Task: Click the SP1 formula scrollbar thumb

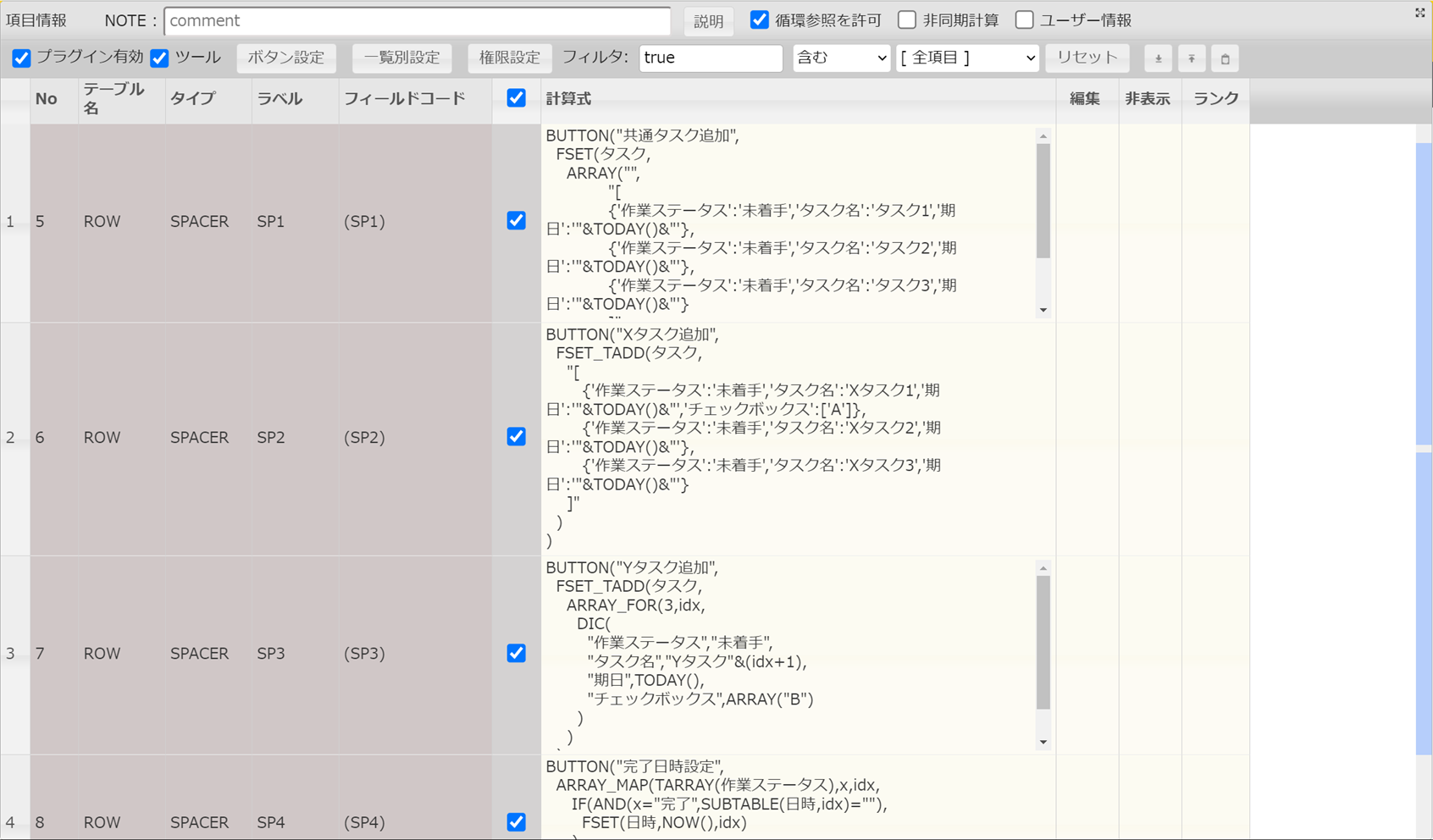Action: (x=1043, y=201)
